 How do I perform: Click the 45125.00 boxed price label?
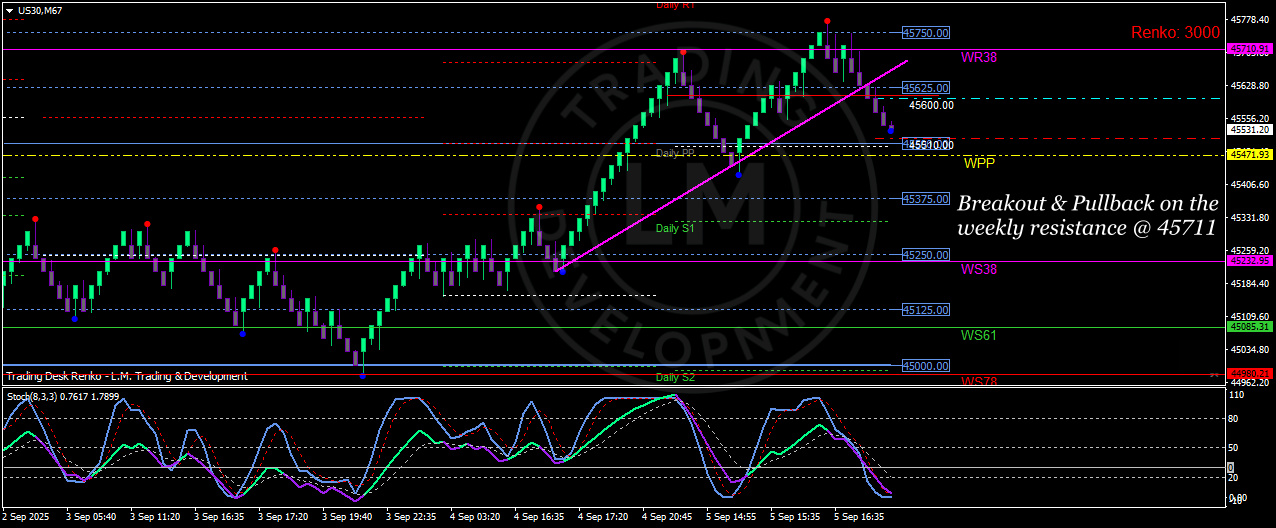point(925,310)
